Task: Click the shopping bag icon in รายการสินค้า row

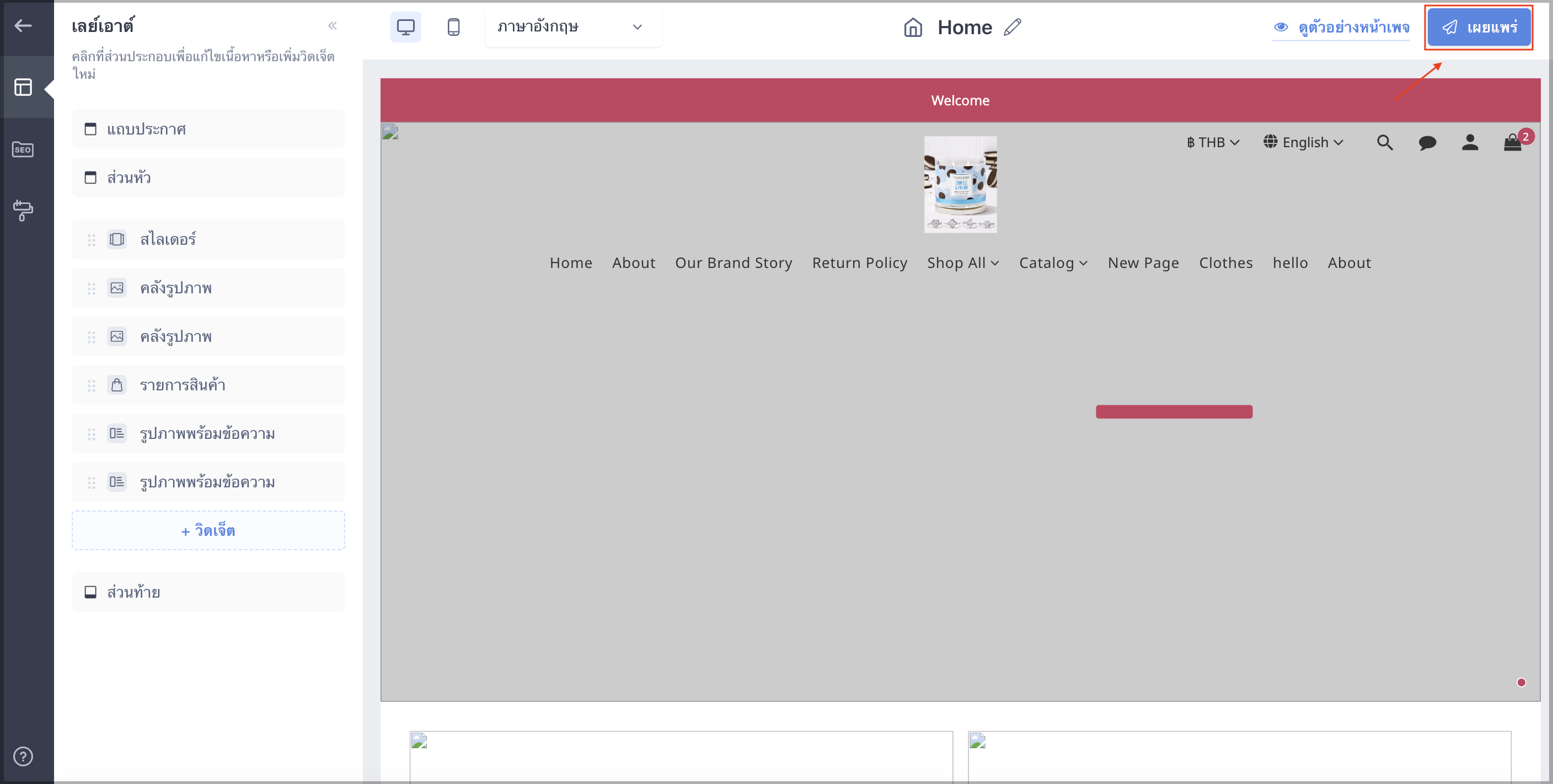Action: [117, 384]
